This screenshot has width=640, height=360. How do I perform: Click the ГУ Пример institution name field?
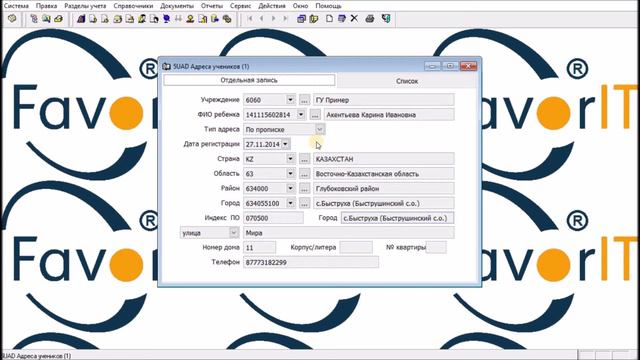[384, 100]
